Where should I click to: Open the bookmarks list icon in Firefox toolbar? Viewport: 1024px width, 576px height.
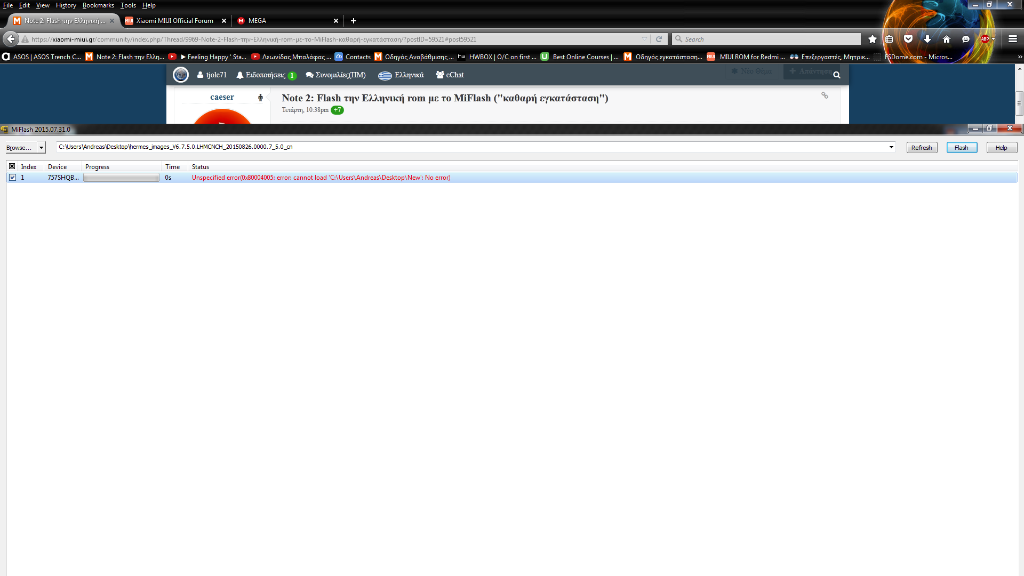(x=889, y=39)
